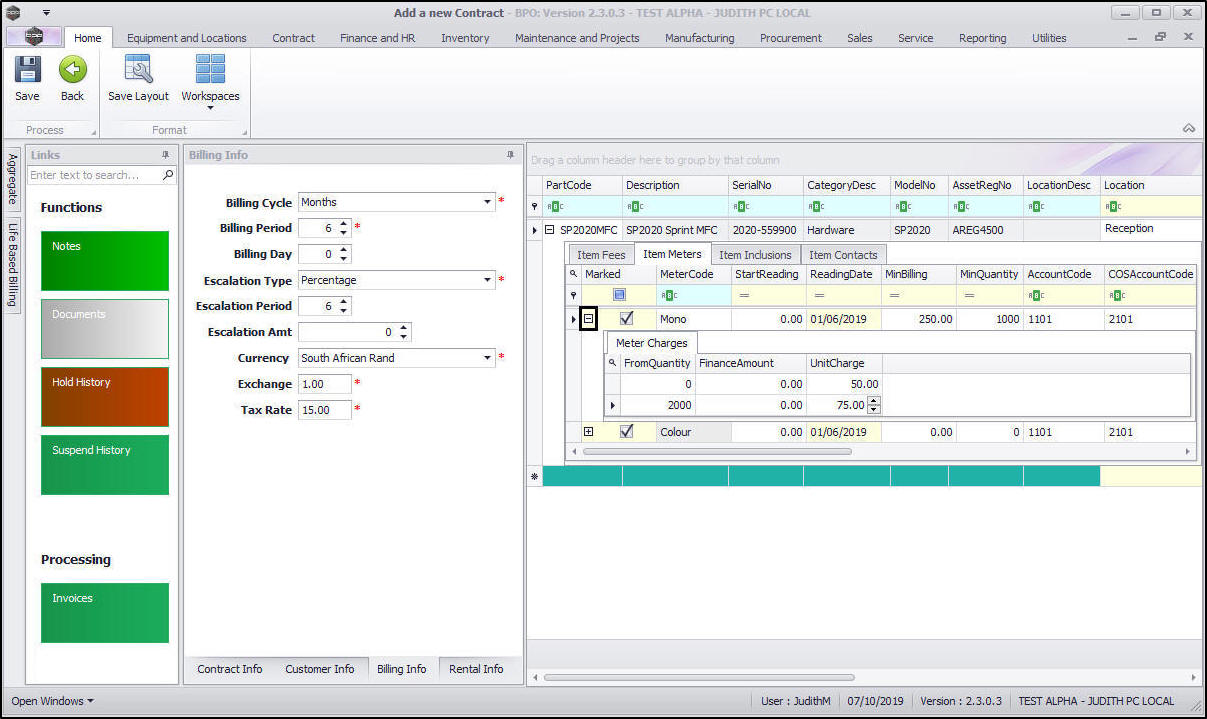This screenshot has height=719, width=1207.
Task: Uncheck the Marked checkbox for Colour meter
Action: tap(627, 432)
